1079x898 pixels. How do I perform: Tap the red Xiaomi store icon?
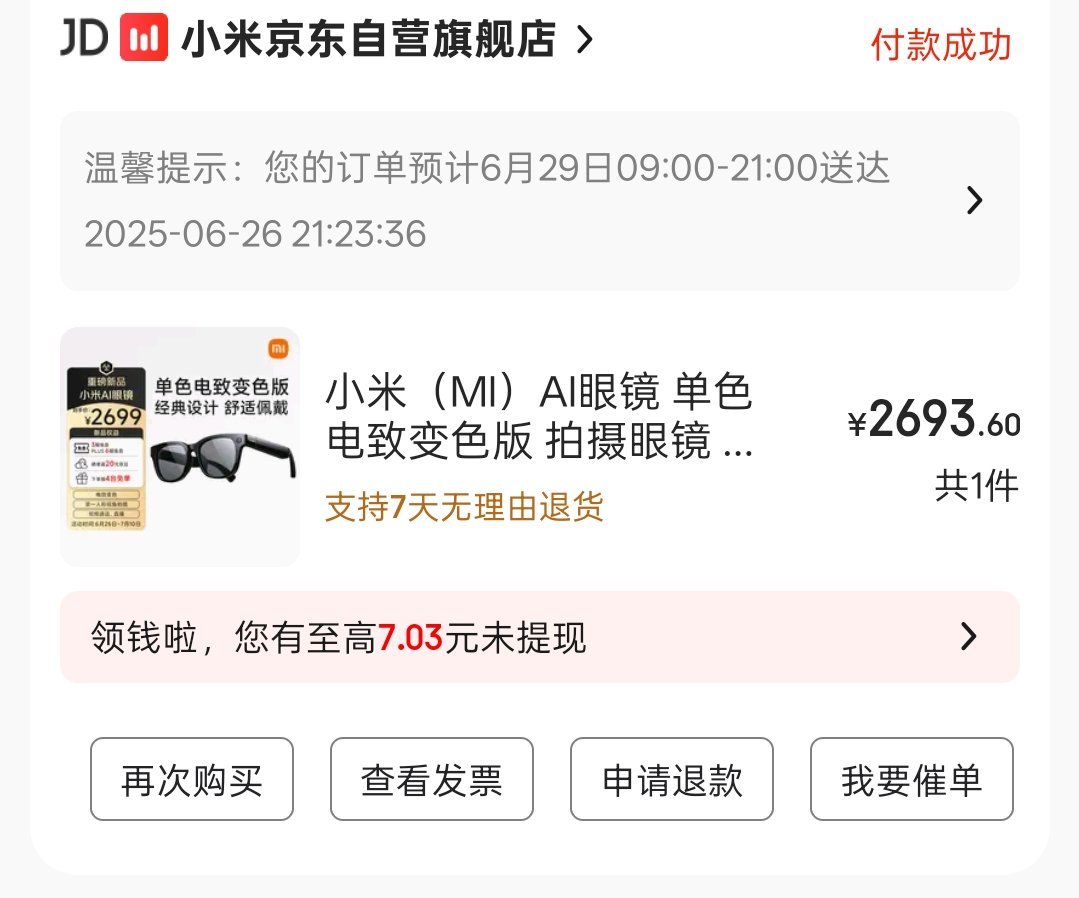[x=144, y=37]
